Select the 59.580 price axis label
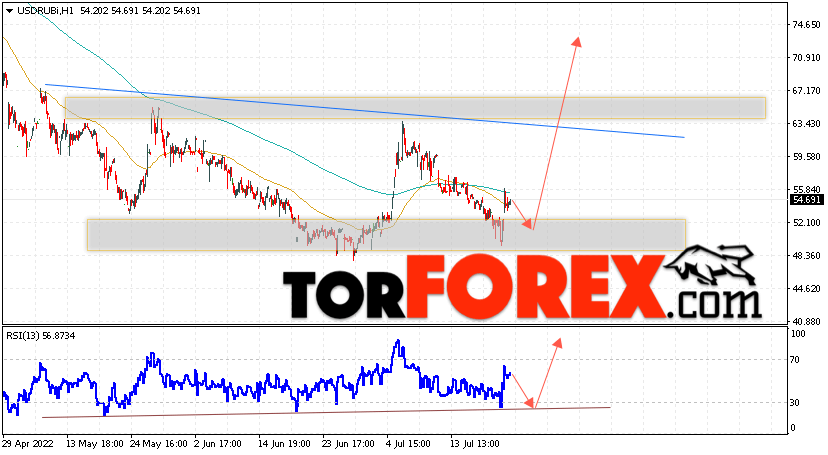The image size is (828, 455). click(x=806, y=157)
